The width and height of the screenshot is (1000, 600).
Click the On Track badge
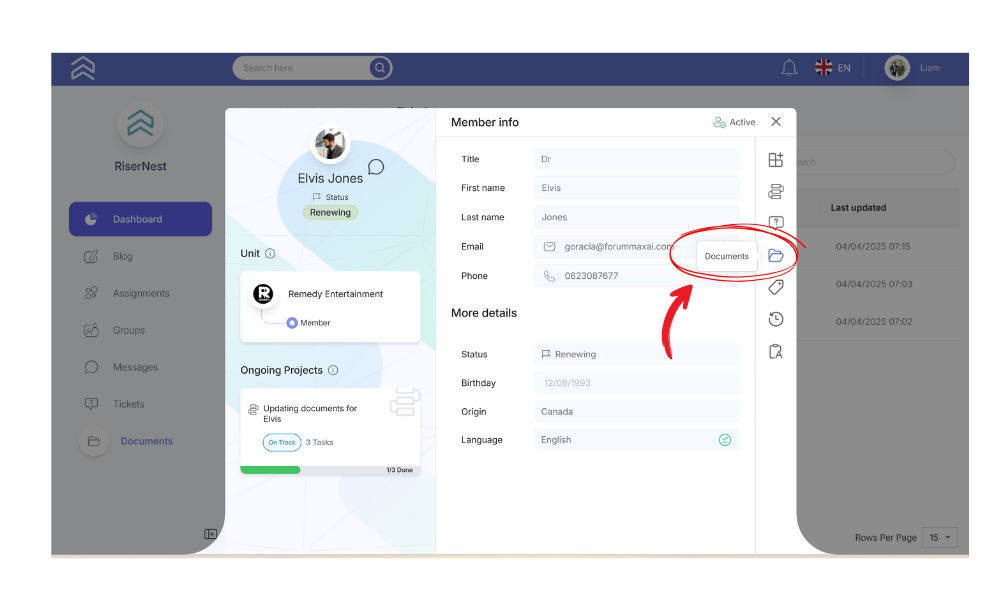[x=282, y=442]
